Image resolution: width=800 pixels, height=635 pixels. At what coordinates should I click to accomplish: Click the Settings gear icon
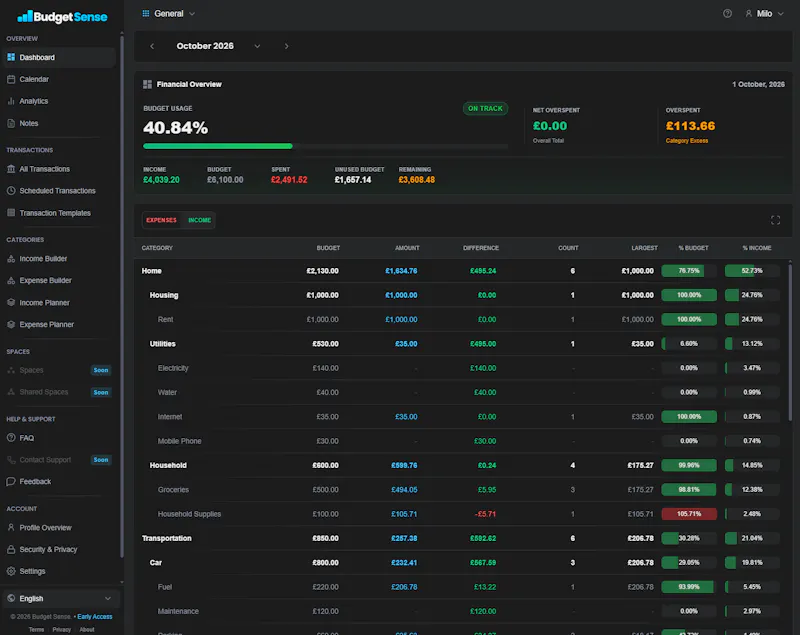(x=11, y=571)
